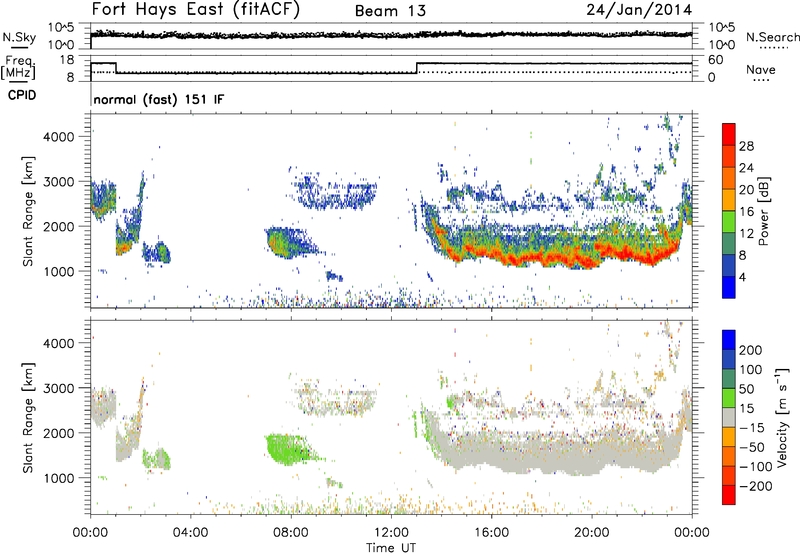Pick Power colorbar segment between 20 and 24
This screenshot has height=554, width=800.
(729, 179)
